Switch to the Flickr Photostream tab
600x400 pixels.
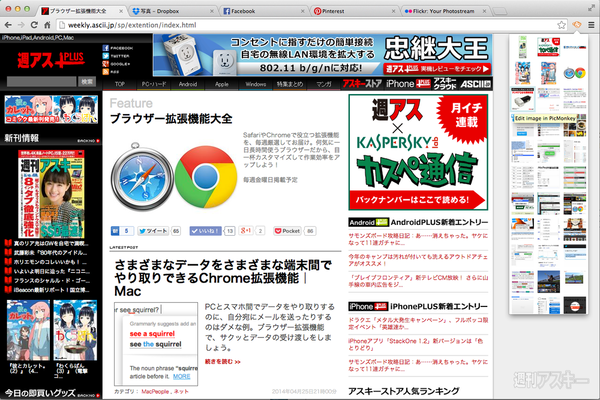tap(445, 11)
